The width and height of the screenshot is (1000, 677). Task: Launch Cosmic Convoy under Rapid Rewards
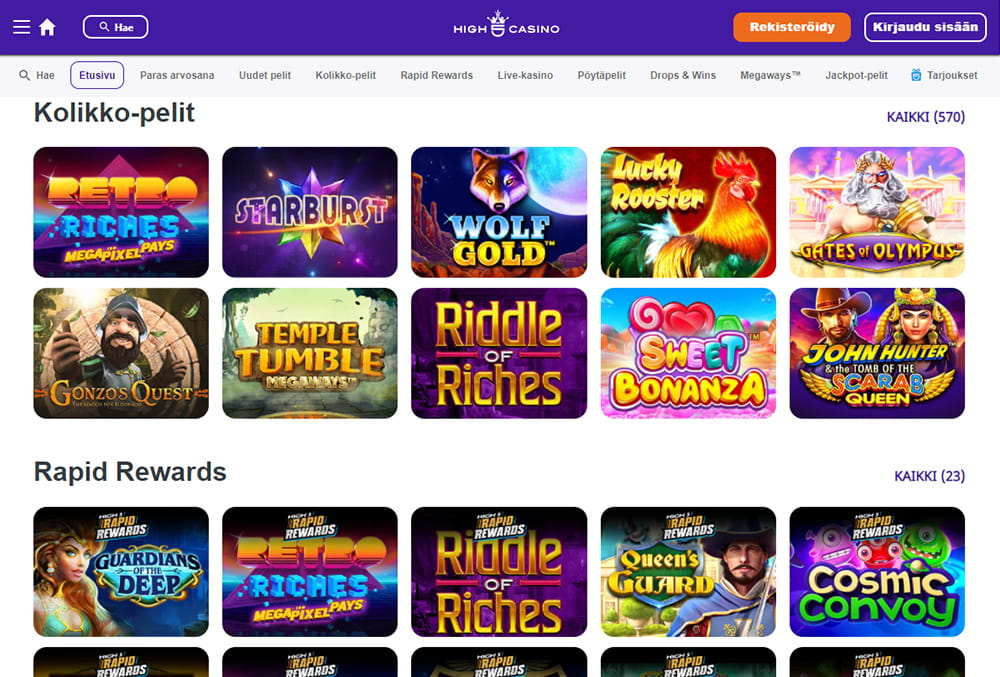click(x=877, y=571)
